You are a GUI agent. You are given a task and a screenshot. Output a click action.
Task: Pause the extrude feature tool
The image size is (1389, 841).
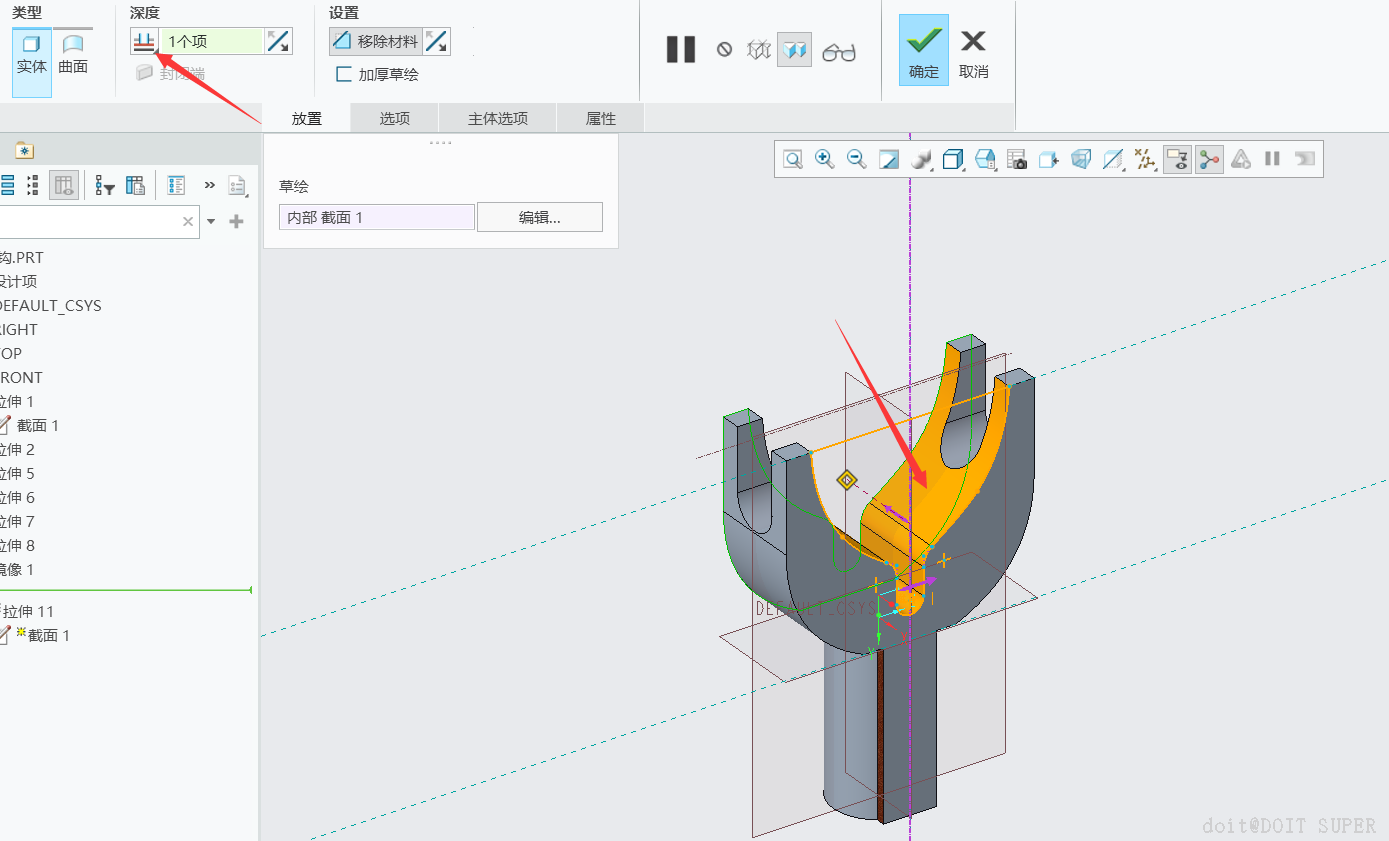[681, 49]
